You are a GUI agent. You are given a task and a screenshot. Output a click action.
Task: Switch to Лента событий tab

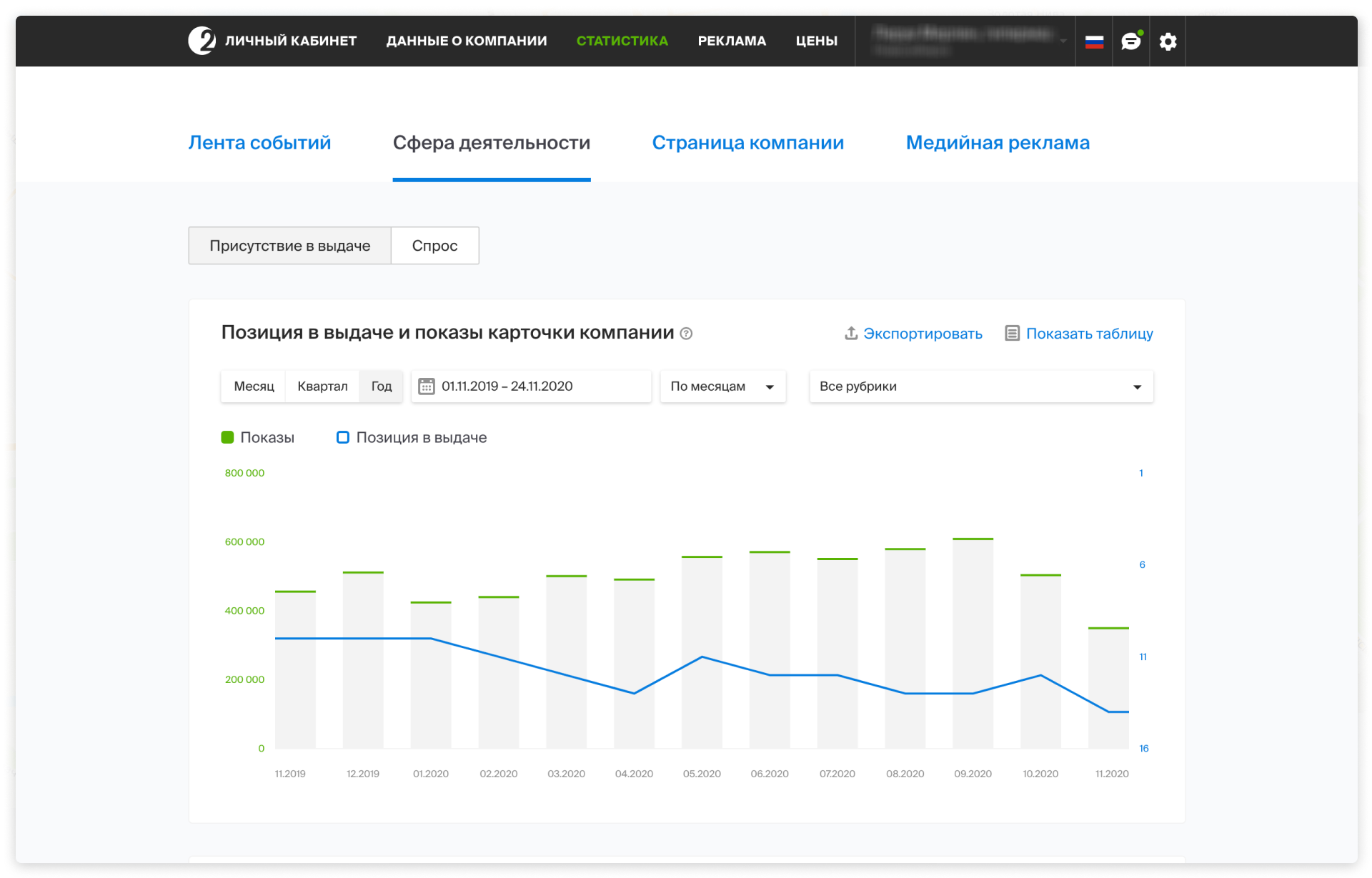[x=259, y=143]
